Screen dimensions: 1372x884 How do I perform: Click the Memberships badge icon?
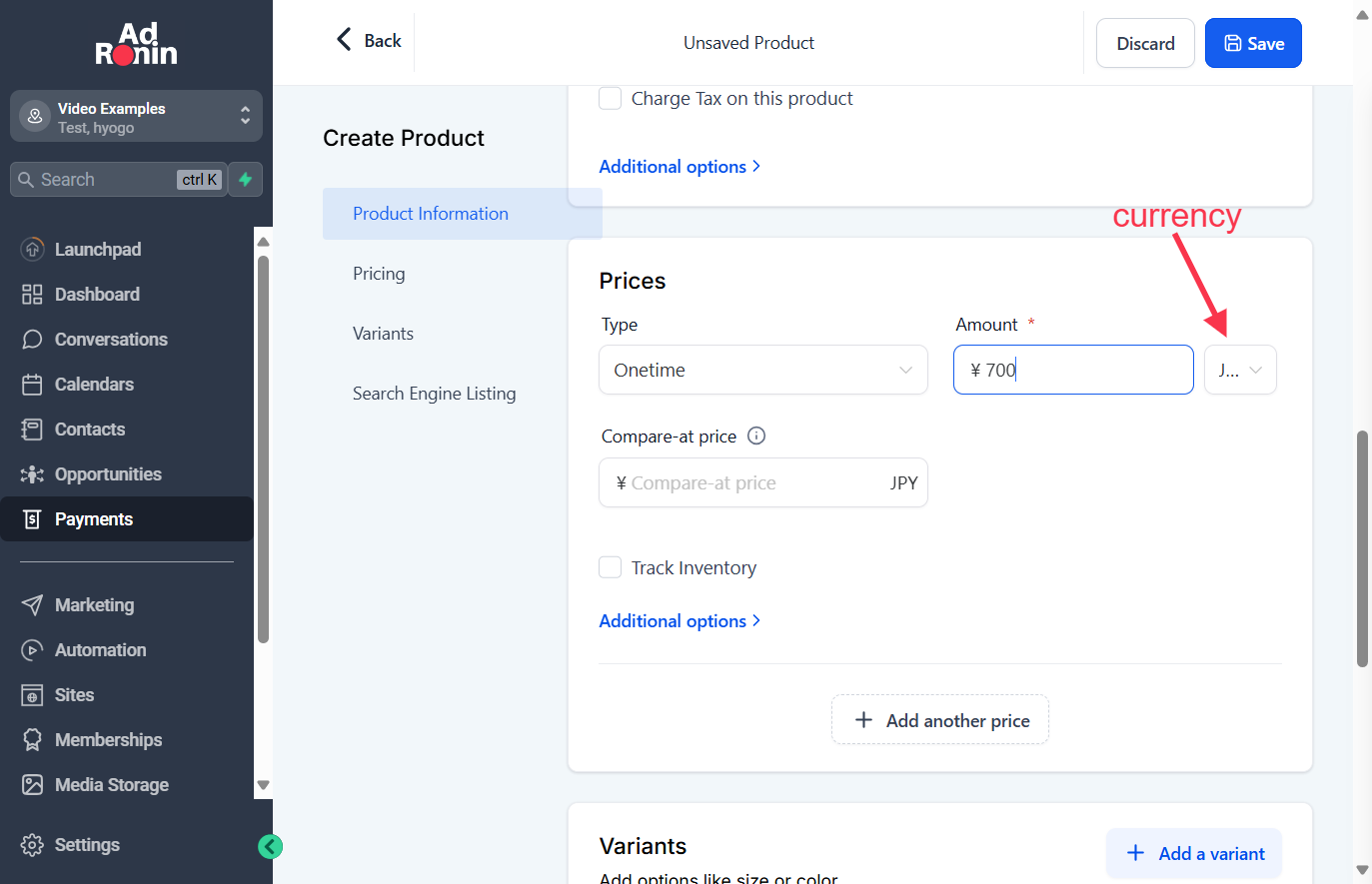click(32, 740)
